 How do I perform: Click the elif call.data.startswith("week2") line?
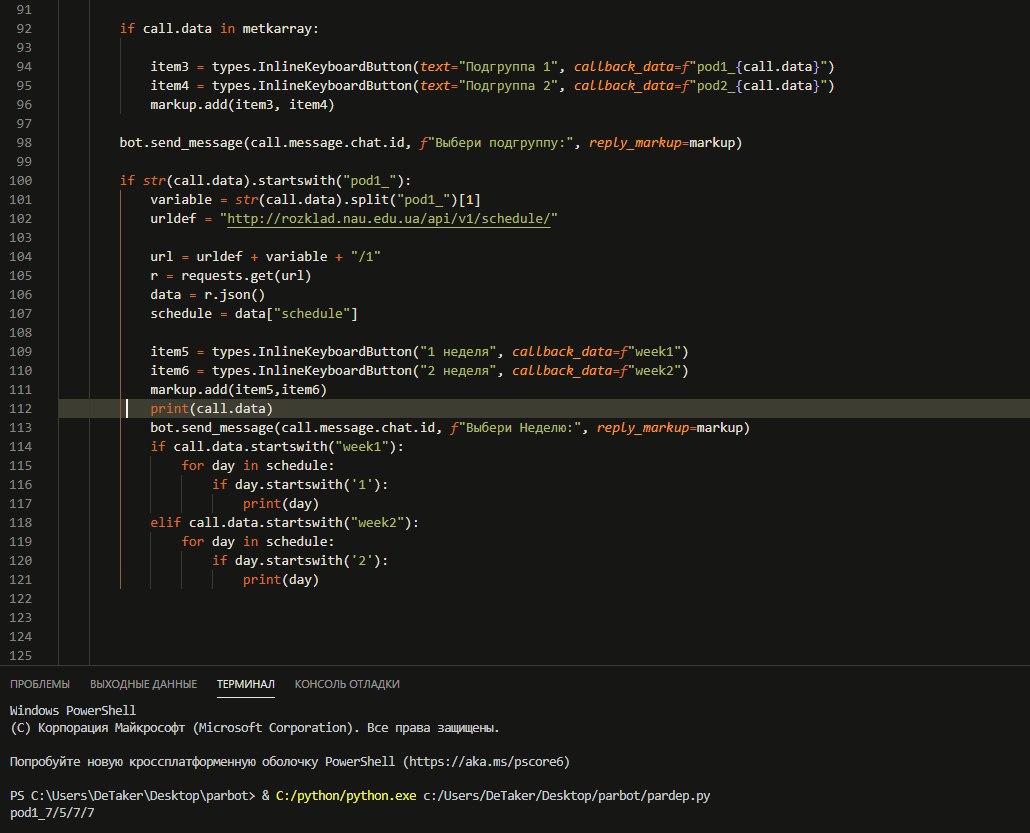coord(284,523)
